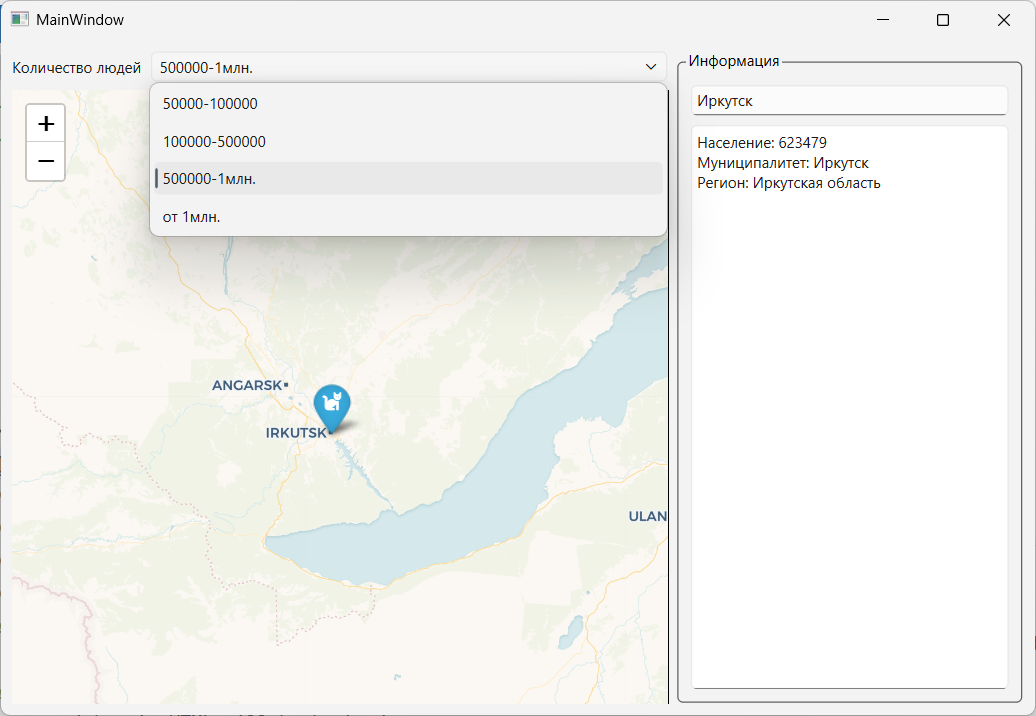Click the Население: 623479 text line
The width and height of the screenshot is (1036, 716).
[x=762, y=143]
